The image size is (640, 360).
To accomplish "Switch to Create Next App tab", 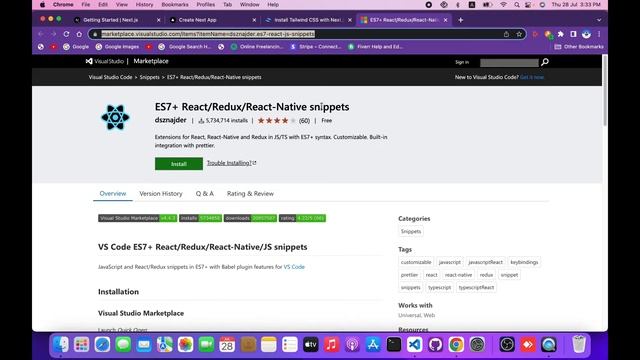I will pos(213,20).
